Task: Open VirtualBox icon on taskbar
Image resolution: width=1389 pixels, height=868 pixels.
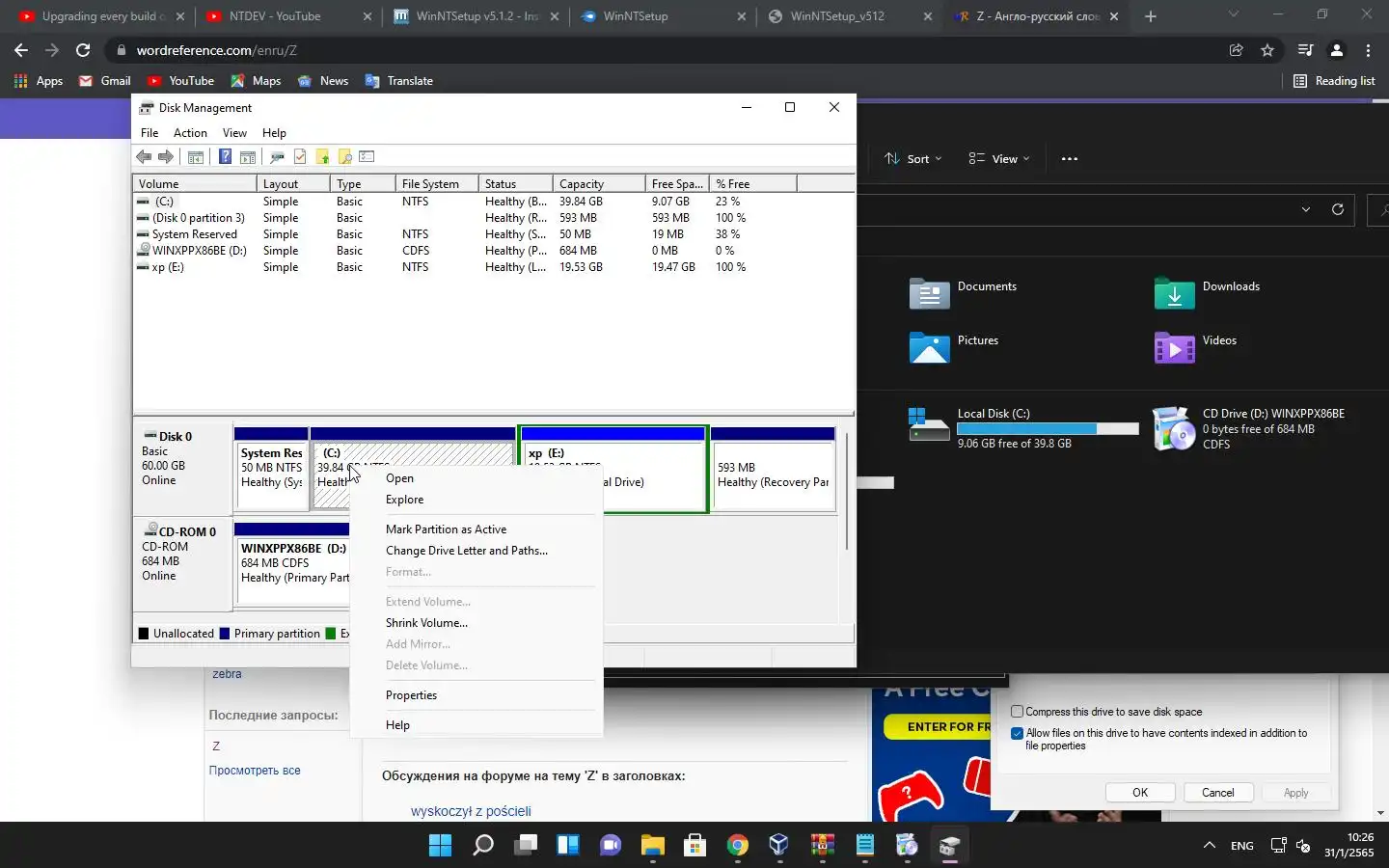Action: [x=779, y=846]
